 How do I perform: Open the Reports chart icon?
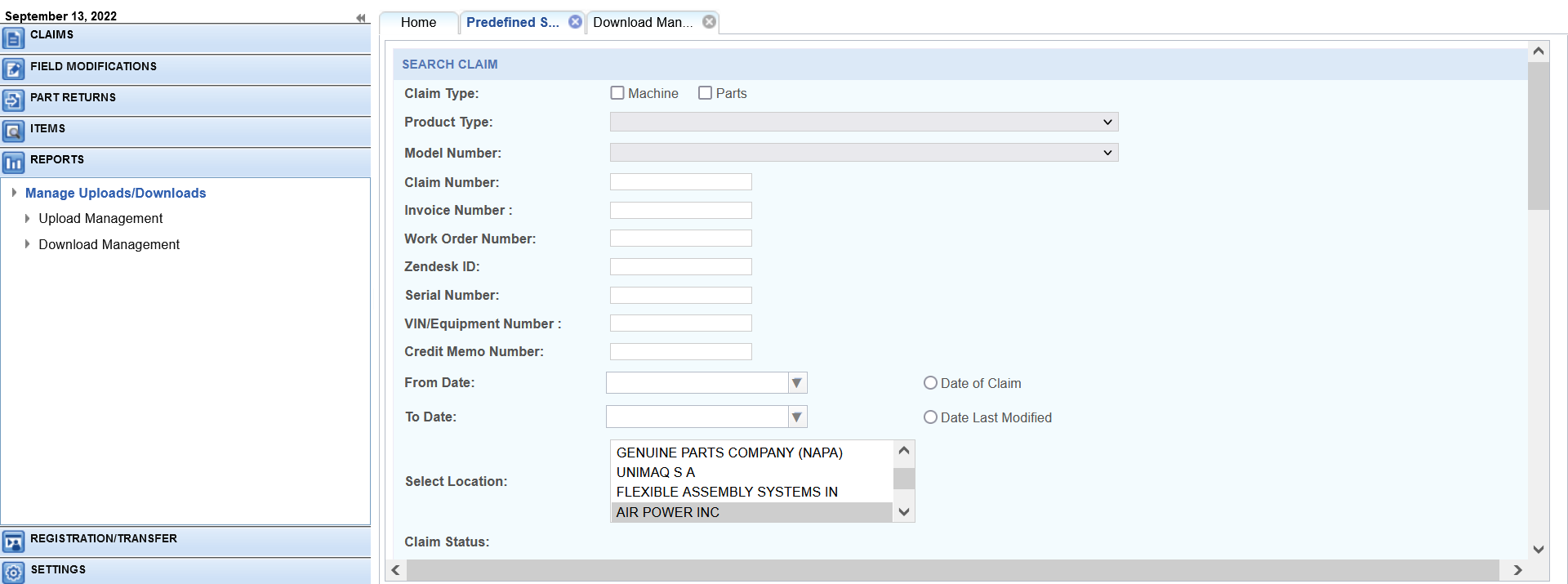[13, 163]
